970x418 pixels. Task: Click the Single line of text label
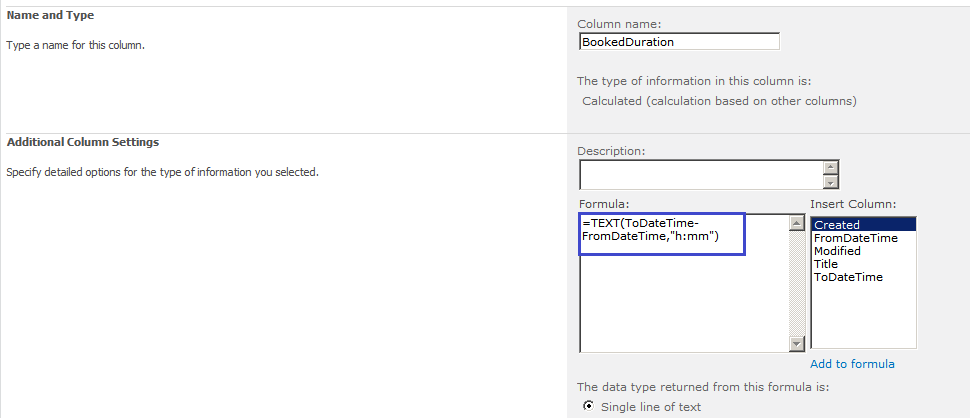point(651,407)
